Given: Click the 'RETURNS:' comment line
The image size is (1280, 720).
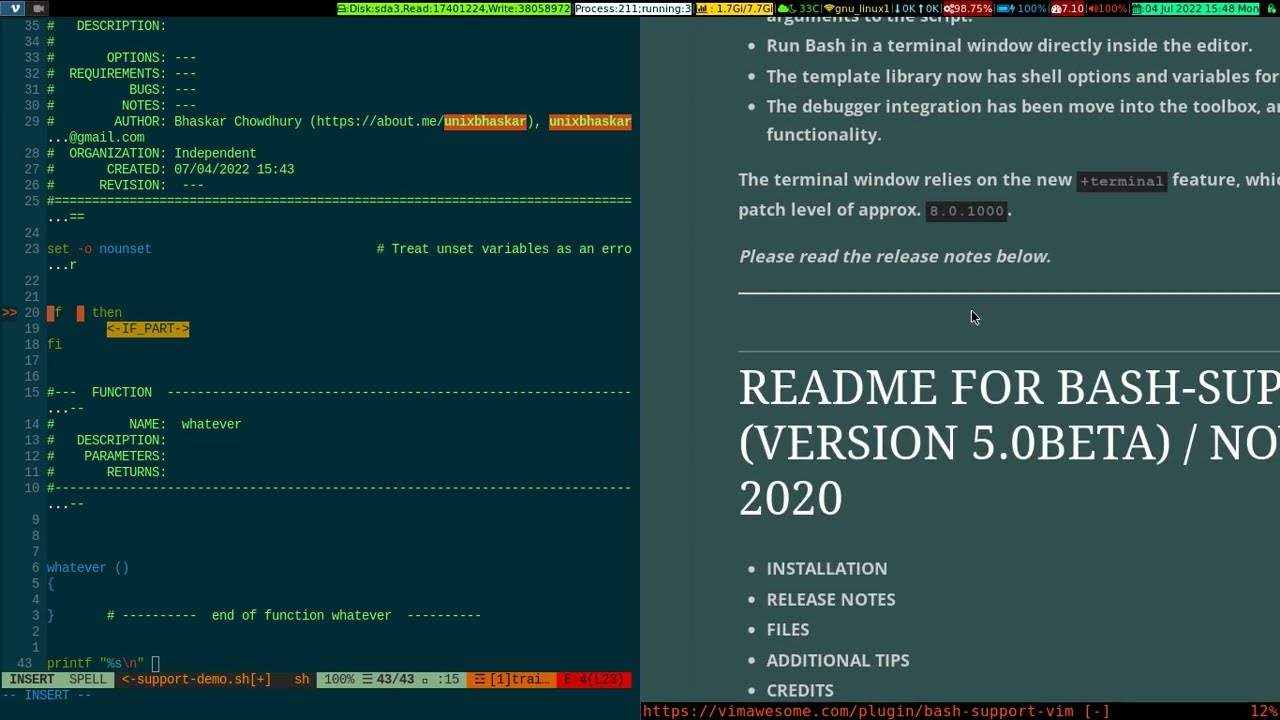Looking at the screenshot, I should [x=107, y=472].
